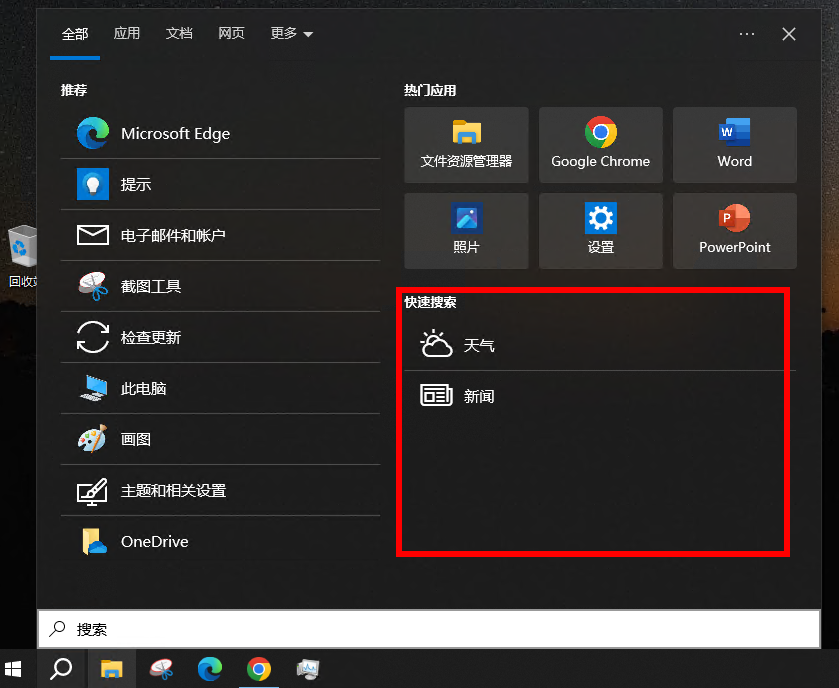Open the three-dots options menu
The height and width of the screenshot is (688, 839).
[747, 34]
